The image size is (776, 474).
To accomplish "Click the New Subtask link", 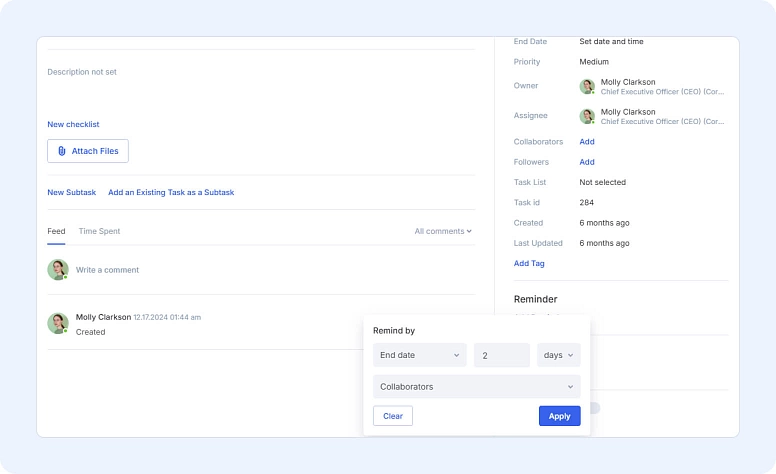I will point(71,192).
